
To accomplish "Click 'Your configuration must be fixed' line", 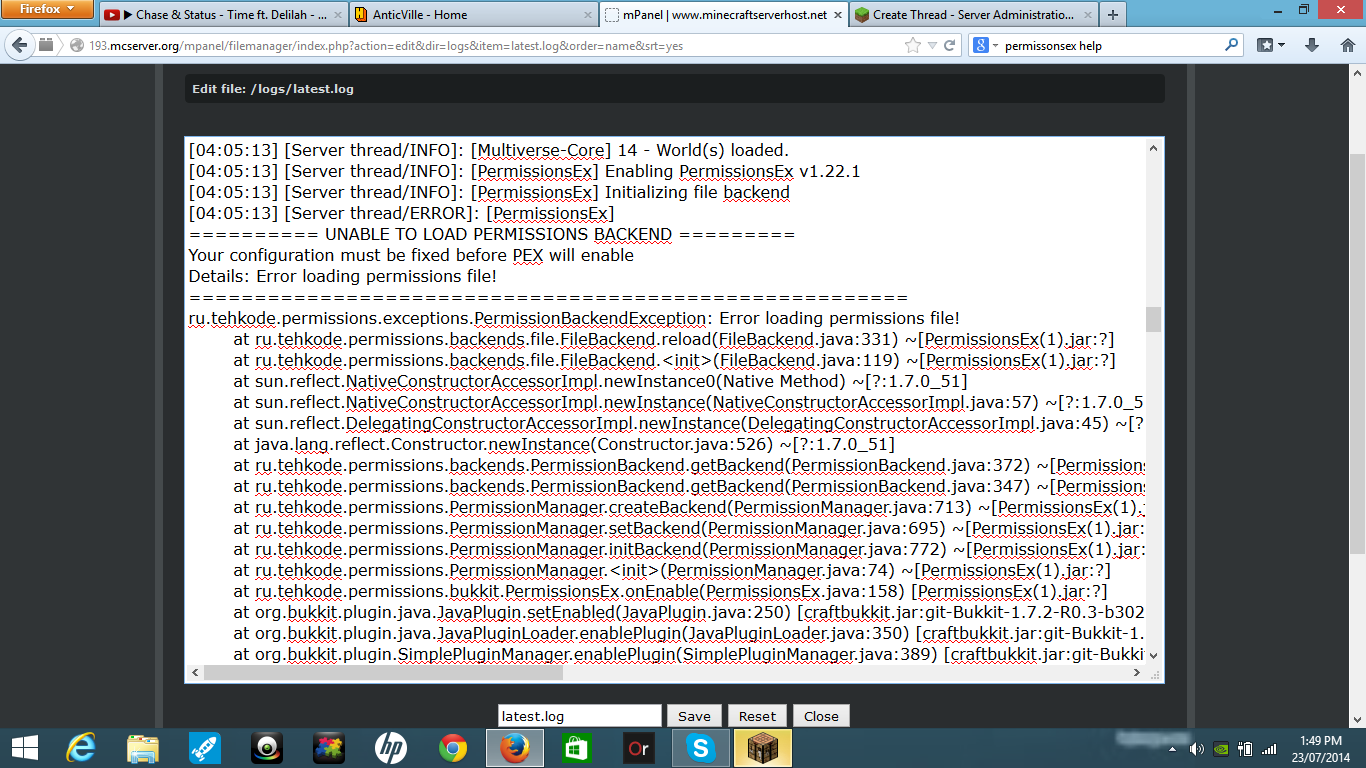I will point(411,255).
